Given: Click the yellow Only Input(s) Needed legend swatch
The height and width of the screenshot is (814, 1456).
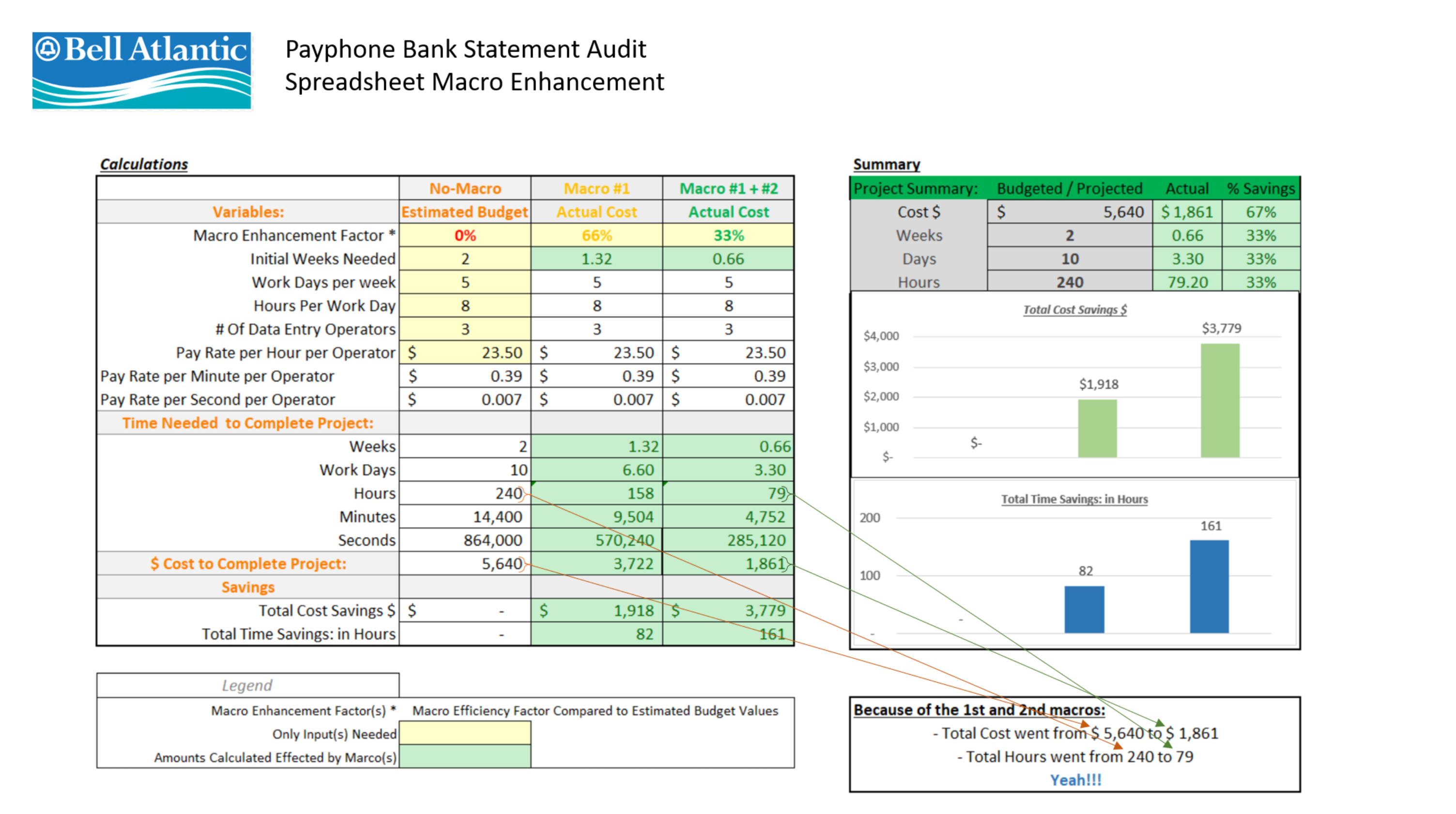Looking at the screenshot, I should pos(465,733).
